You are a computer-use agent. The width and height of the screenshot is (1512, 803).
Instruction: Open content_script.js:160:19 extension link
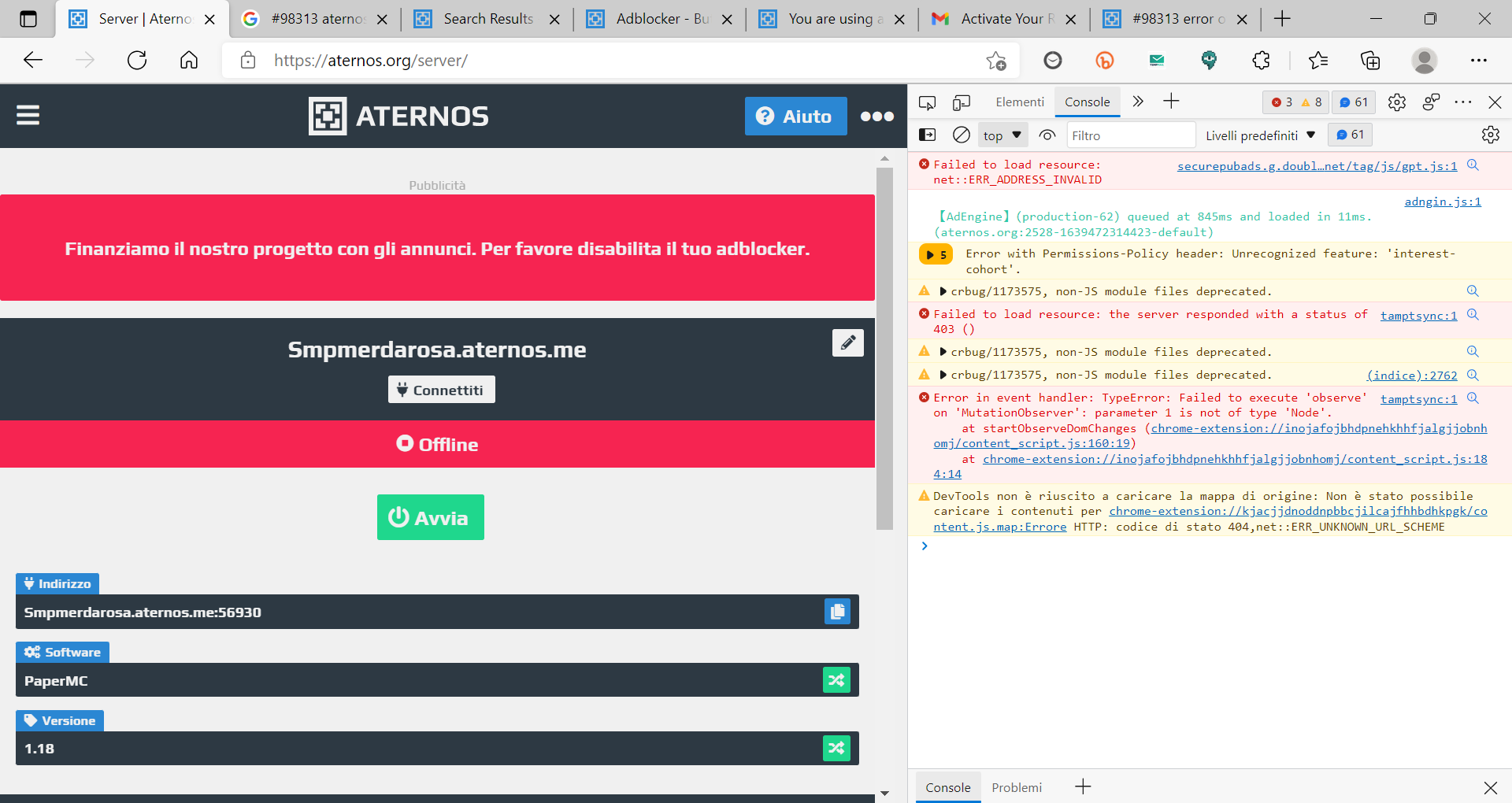click(x=1210, y=436)
